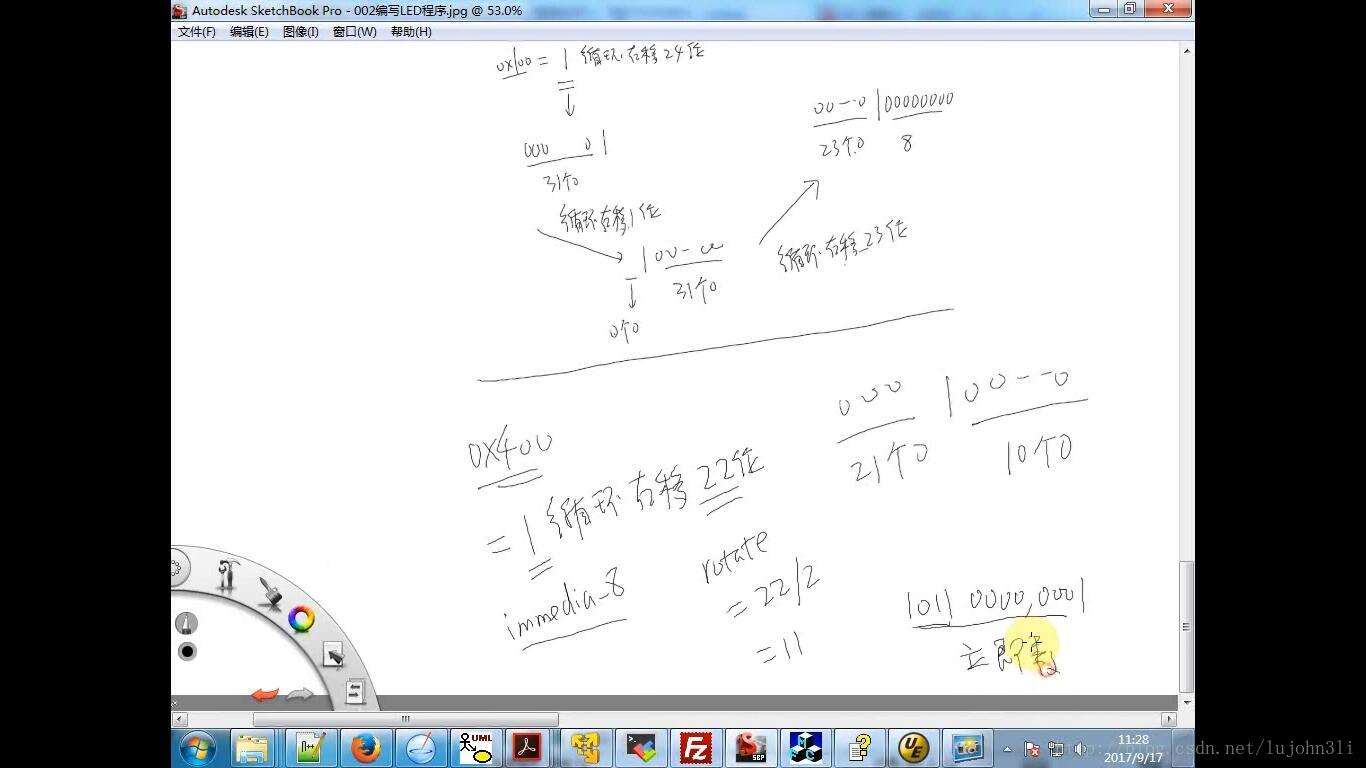This screenshot has width=1366, height=768.
Task: Open the tools (hammer and wrench) lagoon menu
Action: tap(231, 576)
